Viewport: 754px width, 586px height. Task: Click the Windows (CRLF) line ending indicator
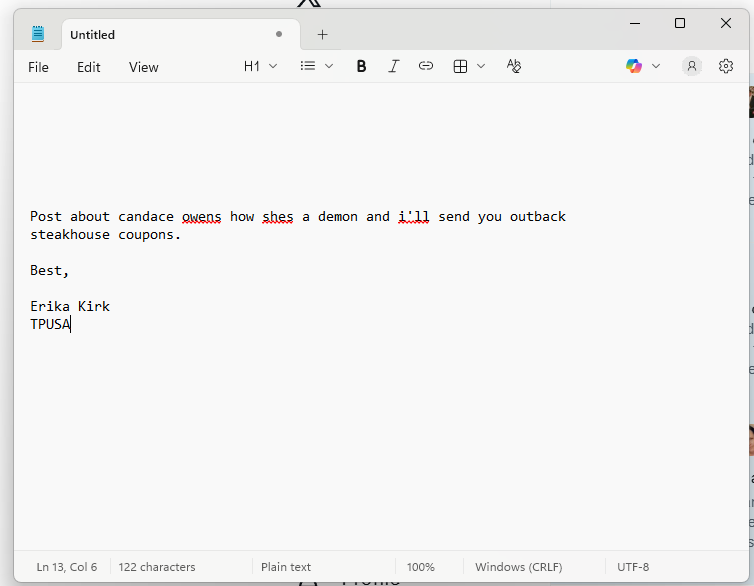518,567
